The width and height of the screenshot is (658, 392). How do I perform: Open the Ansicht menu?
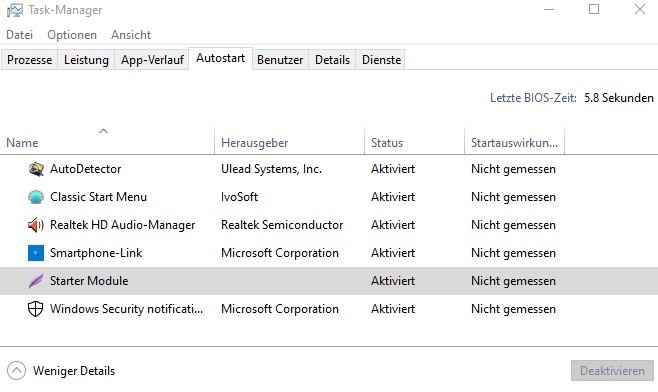coord(131,35)
